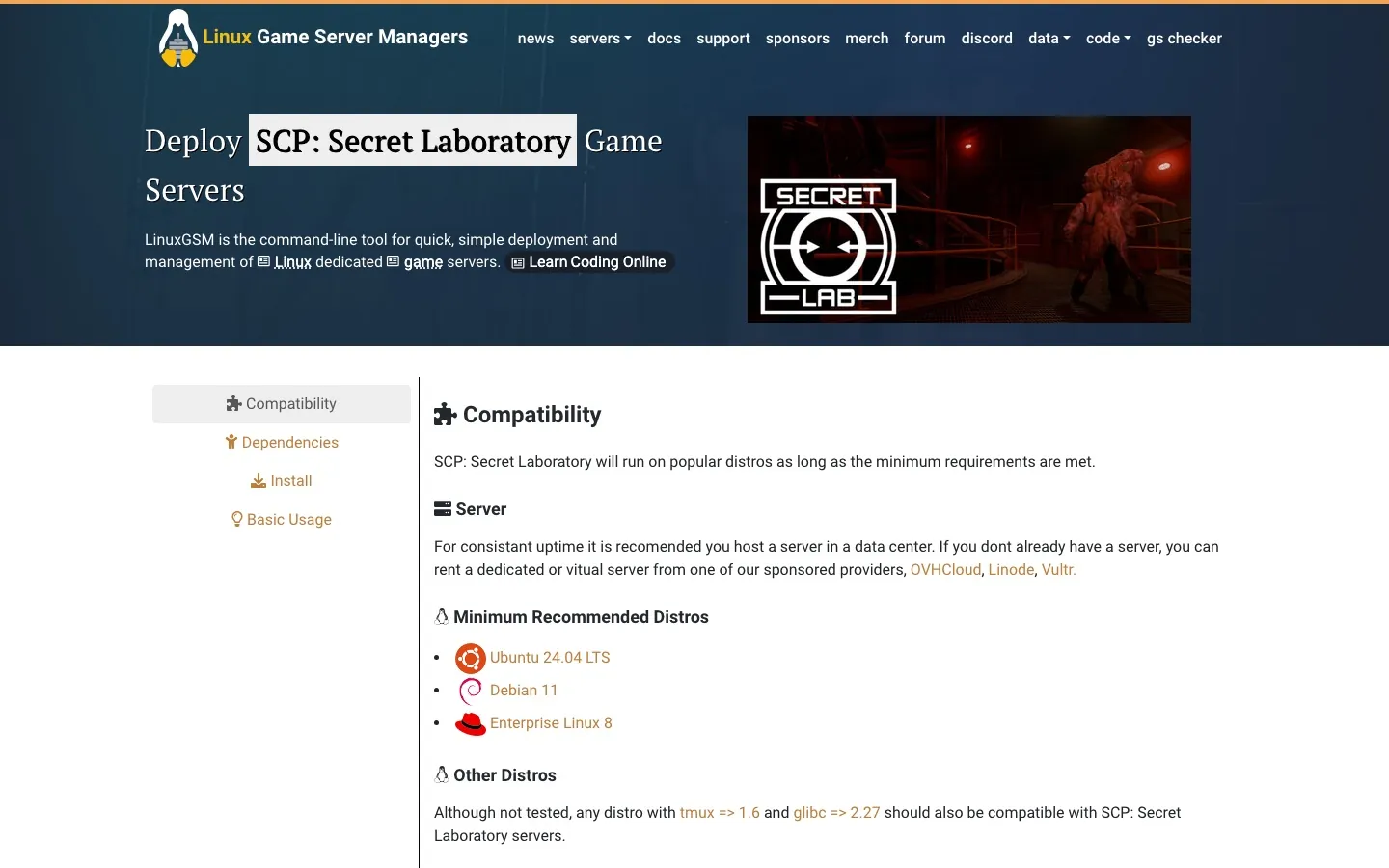Screen dimensions: 1389x868
Task: Click the LinuxGSM penguin logo icon
Action: [x=178, y=39]
